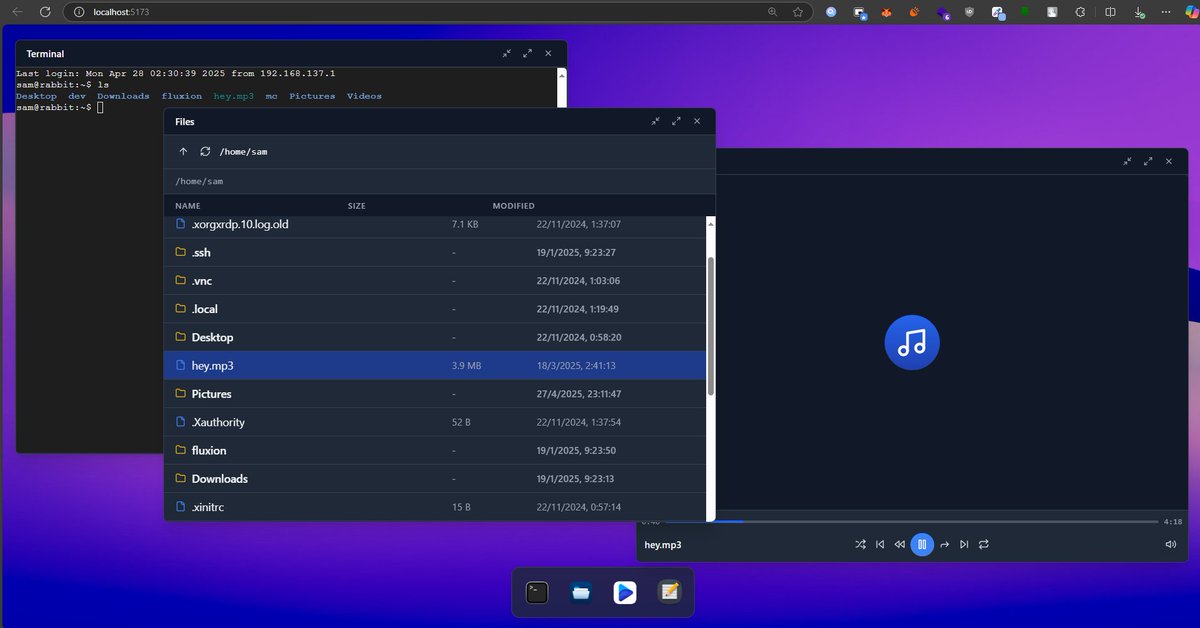This screenshot has width=1200, height=628.
Task: Click the 3.9 MB size value
Action: click(x=467, y=366)
